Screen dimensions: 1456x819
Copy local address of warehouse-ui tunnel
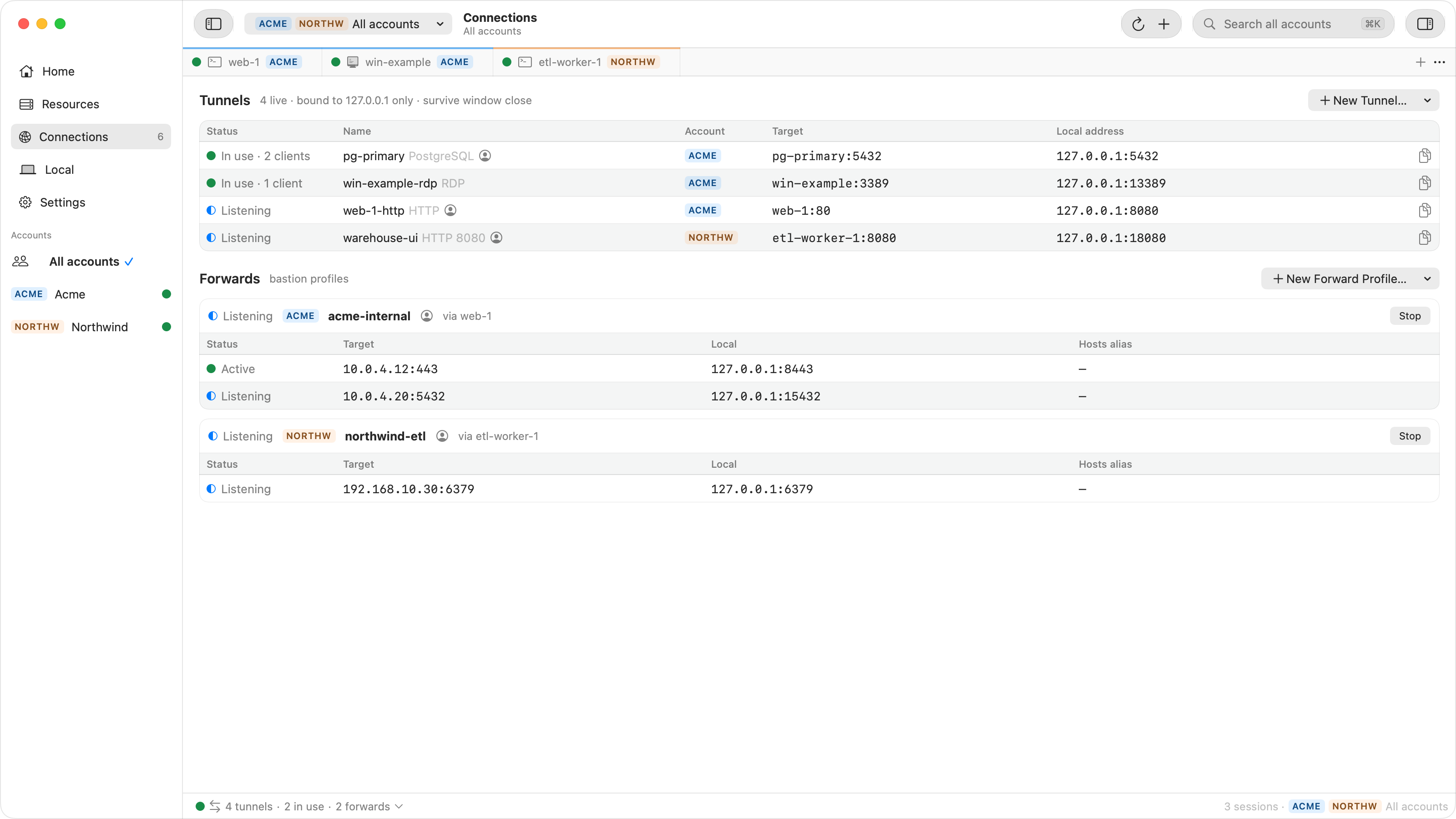pyautogui.click(x=1424, y=238)
